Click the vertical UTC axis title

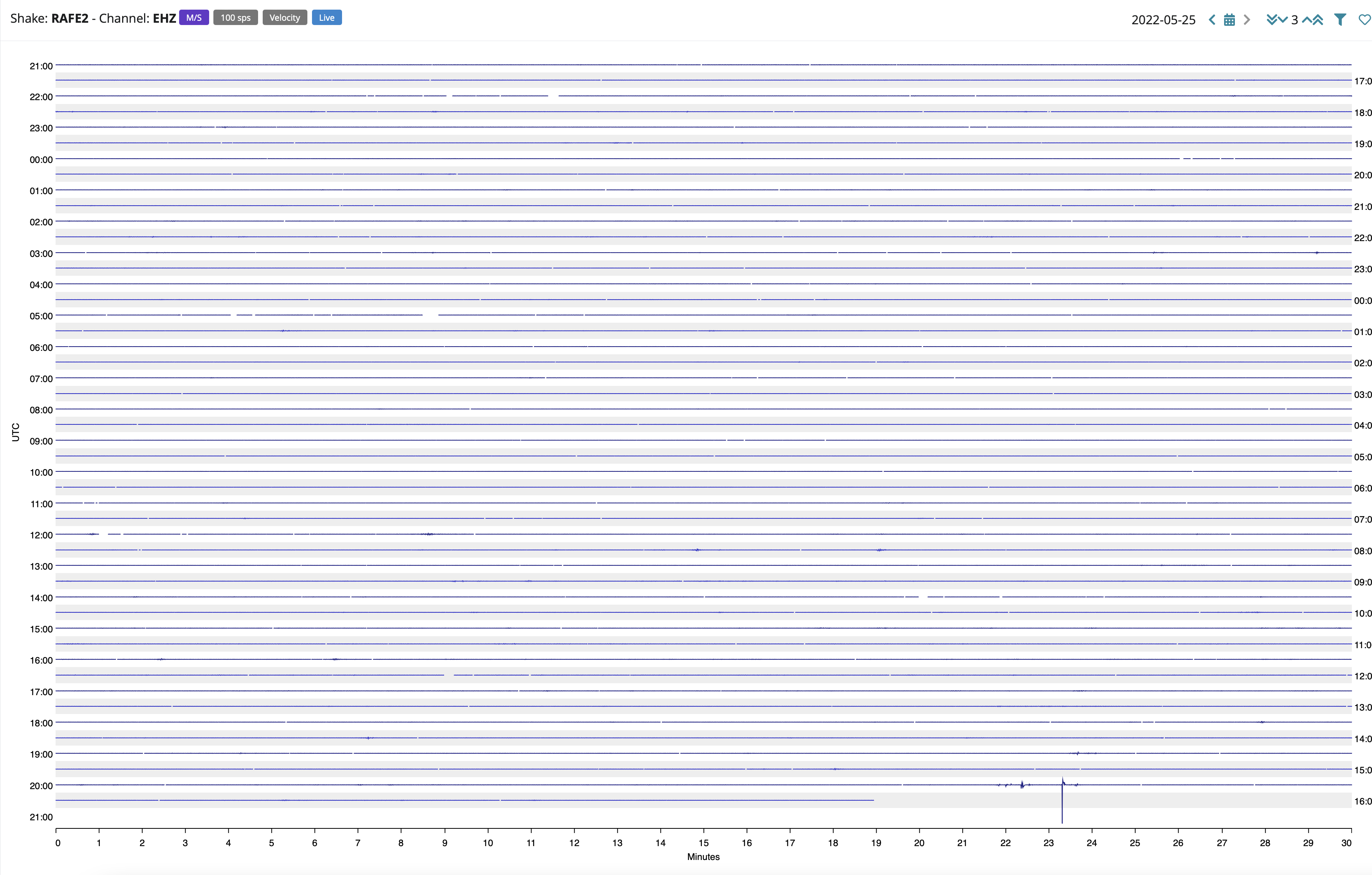tap(15, 432)
